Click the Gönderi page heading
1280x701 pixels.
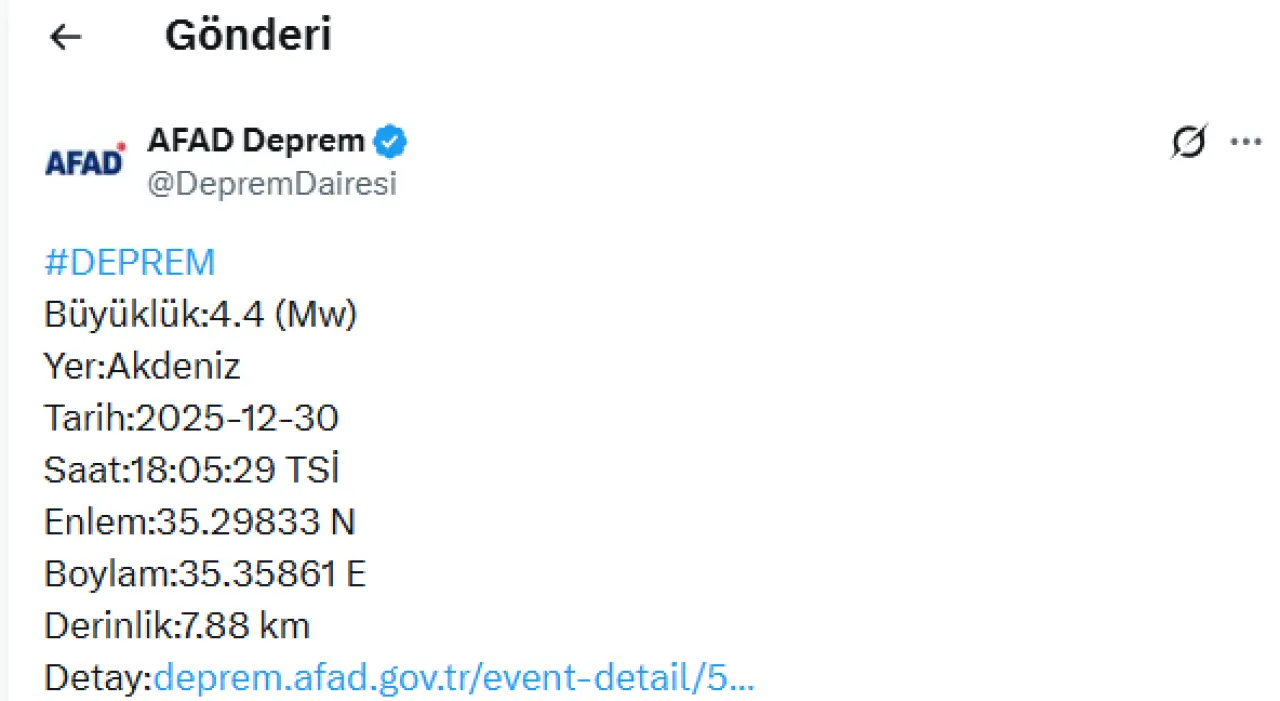pyautogui.click(x=248, y=37)
